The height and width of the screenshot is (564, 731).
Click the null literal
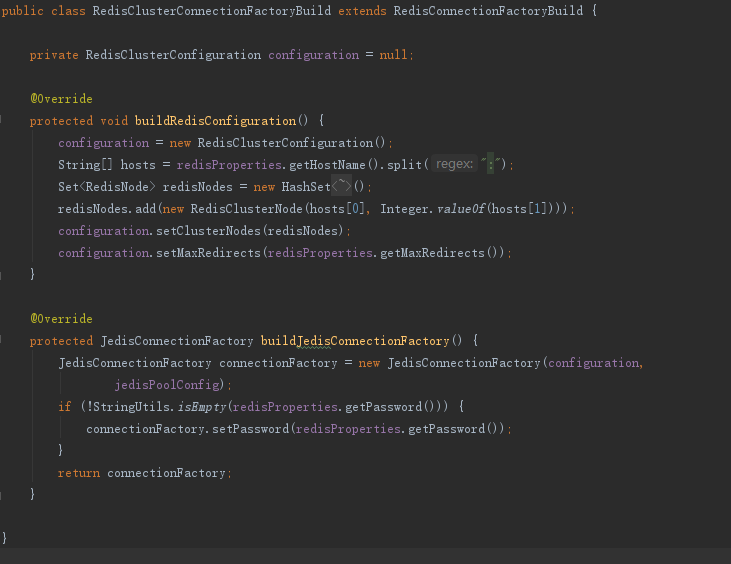393,55
